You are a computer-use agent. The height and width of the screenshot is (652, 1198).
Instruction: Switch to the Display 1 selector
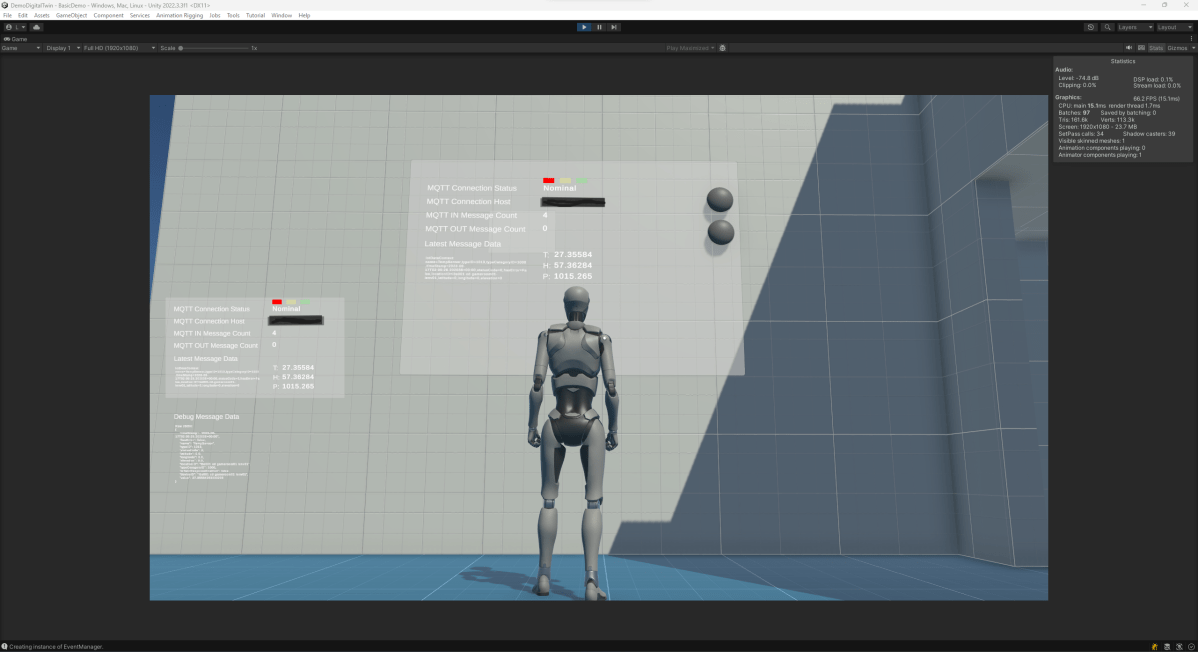[58, 47]
